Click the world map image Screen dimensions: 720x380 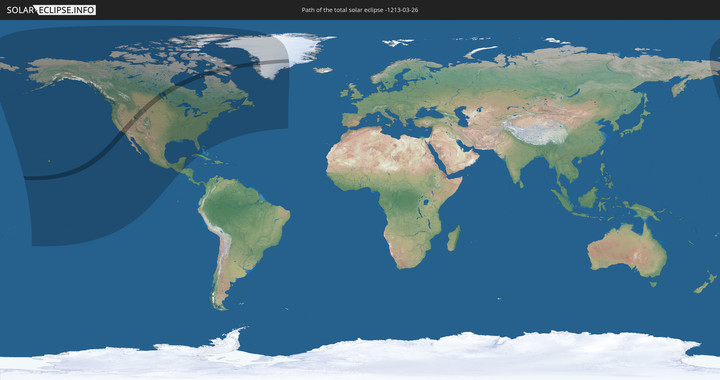(360, 200)
